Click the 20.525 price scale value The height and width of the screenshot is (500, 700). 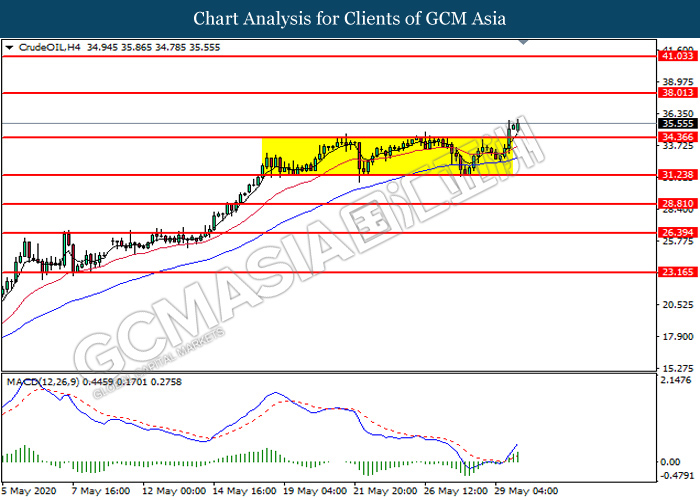(x=678, y=305)
